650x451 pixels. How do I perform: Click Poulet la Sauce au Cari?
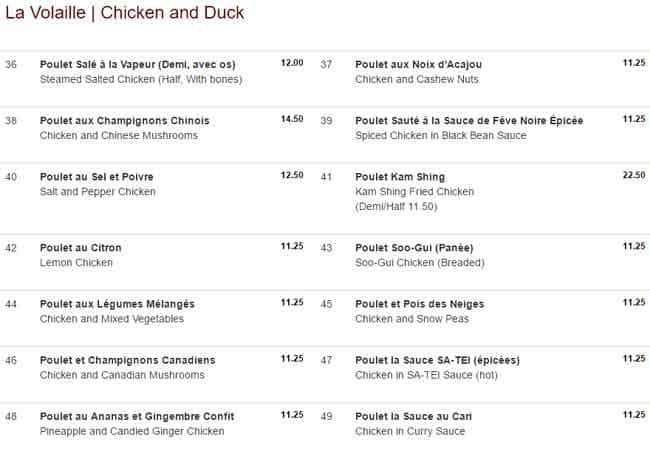click(x=413, y=416)
